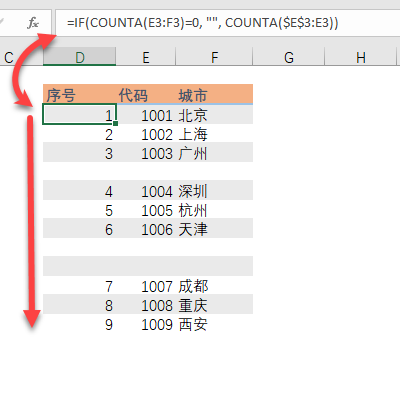Select the 成都 cell
The image size is (400, 393).
(x=214, y=286)
